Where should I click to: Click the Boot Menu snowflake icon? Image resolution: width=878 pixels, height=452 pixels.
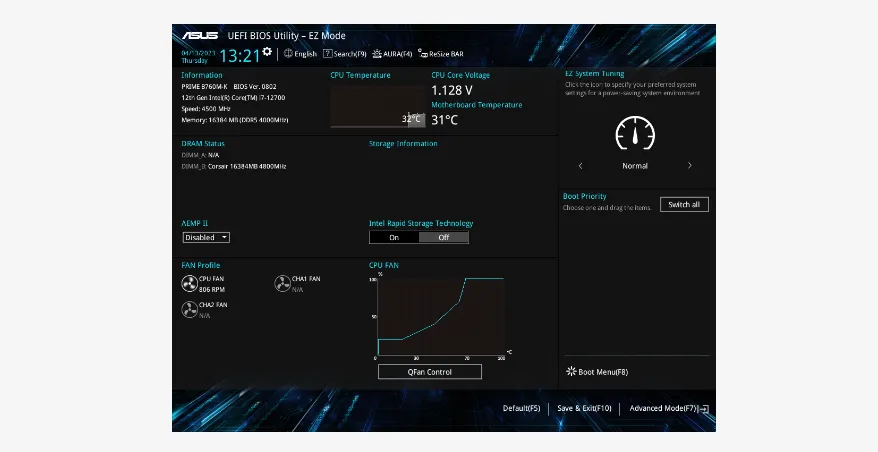571,371
